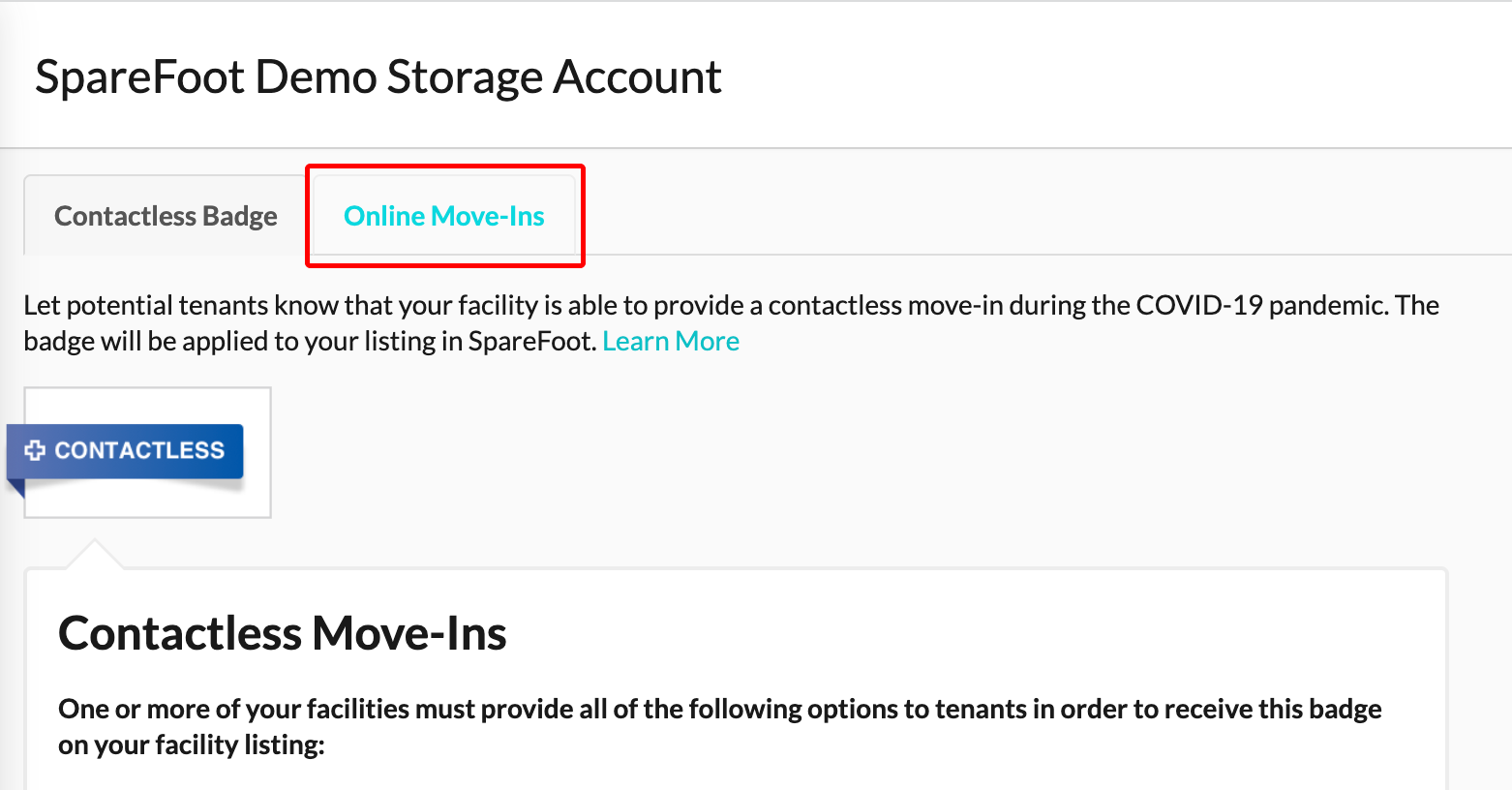The width and height of the screenshot is (1512, 790).
Task: Open the Online Move-Ins tab
Action: coord(444,216)
